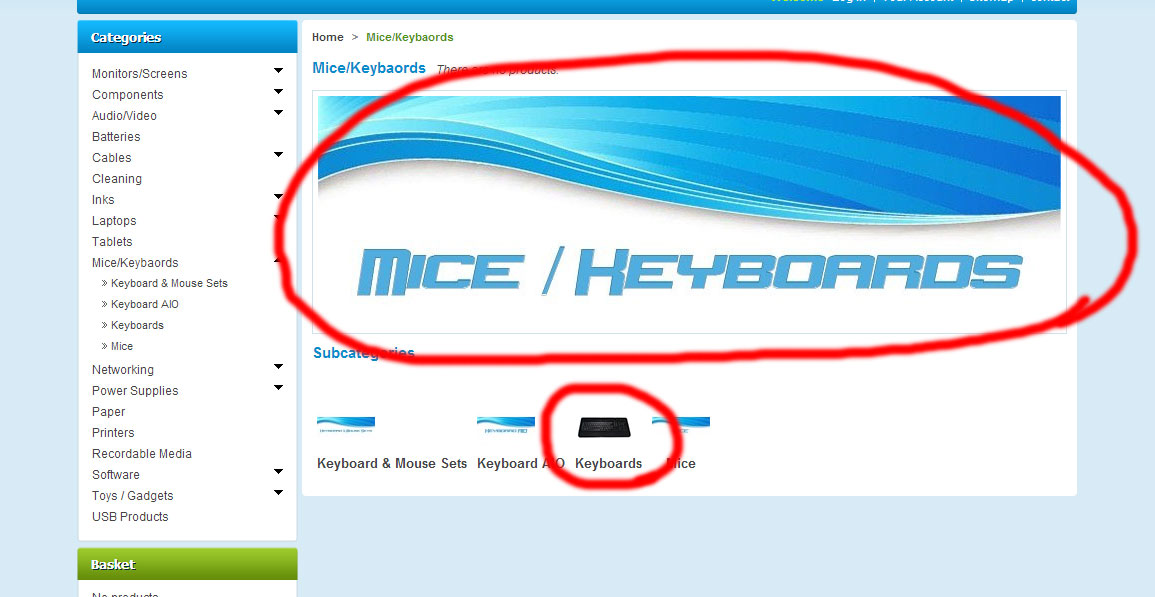
Task: Select Mice/Keybaords in the Categories sidebar
Action: pos(135,263)
